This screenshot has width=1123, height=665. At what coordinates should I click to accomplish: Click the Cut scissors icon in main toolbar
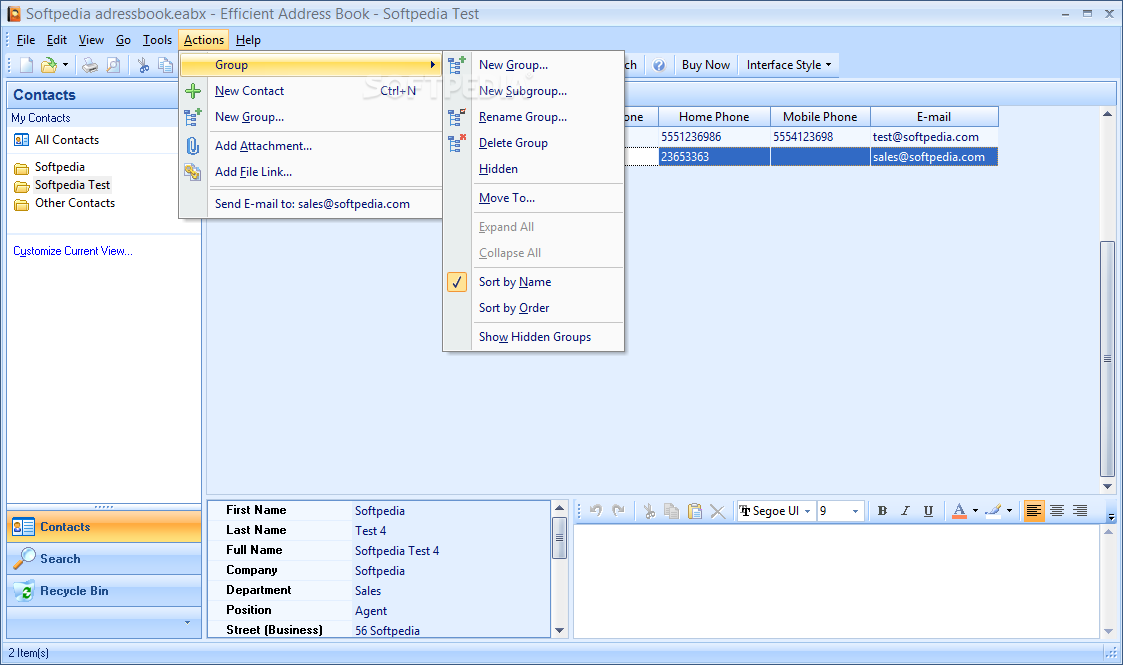tap(143, 65)
